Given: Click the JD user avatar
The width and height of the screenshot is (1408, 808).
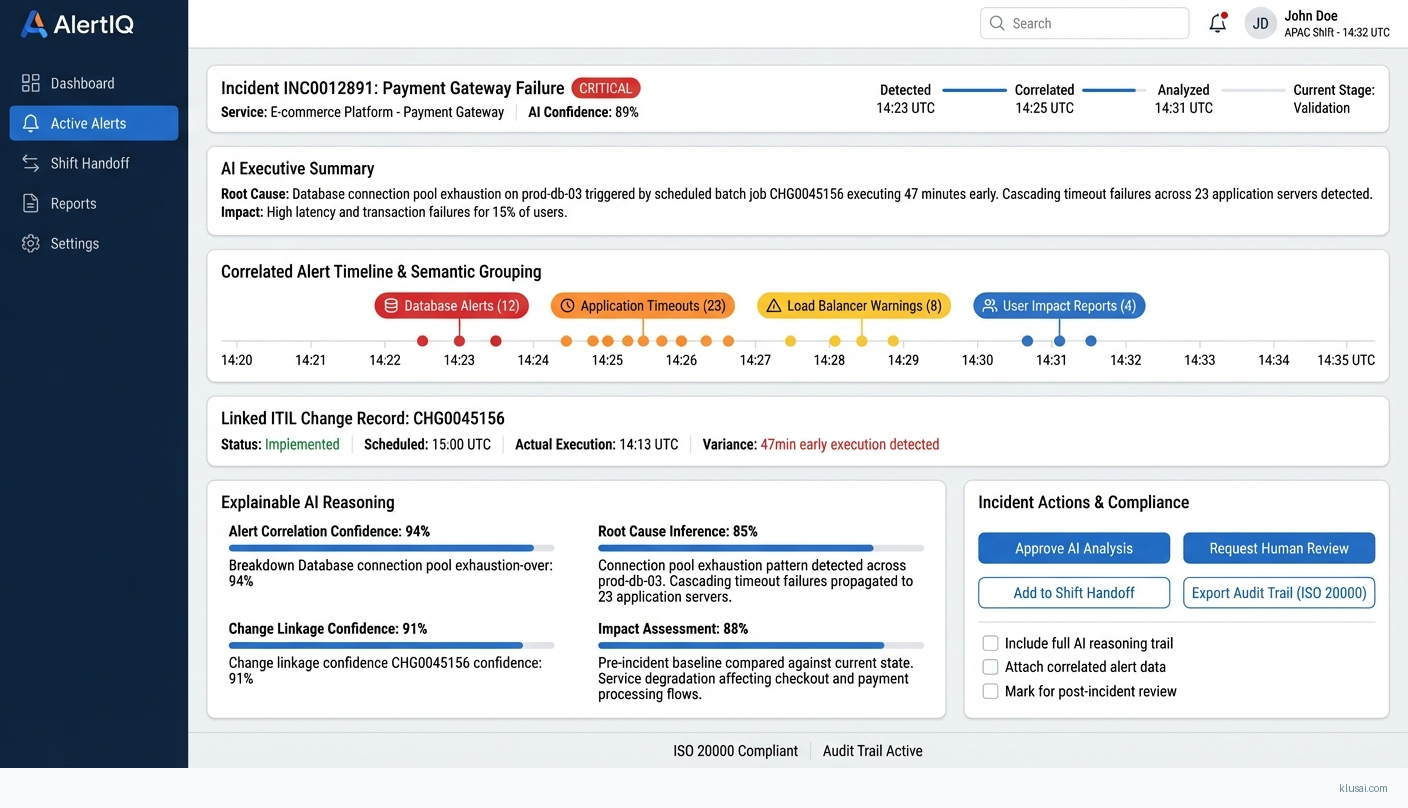Looking at the screenshot, I should click(1261, 24).
